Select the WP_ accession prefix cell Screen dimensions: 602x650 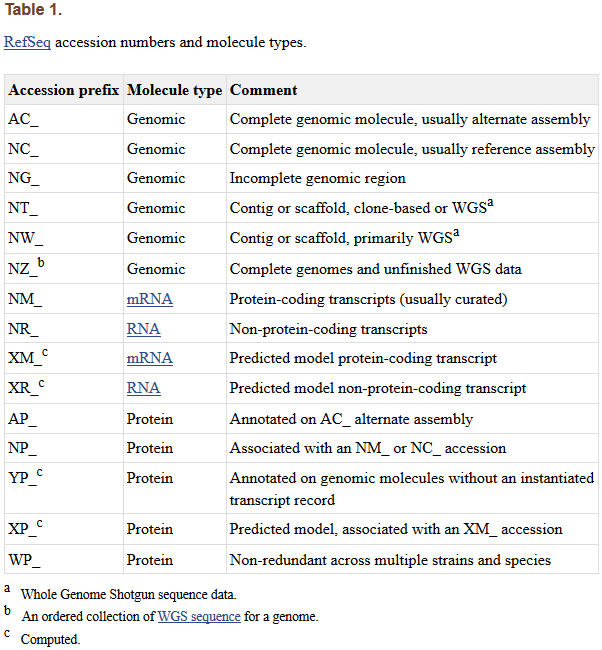click(x=24, y=560)
